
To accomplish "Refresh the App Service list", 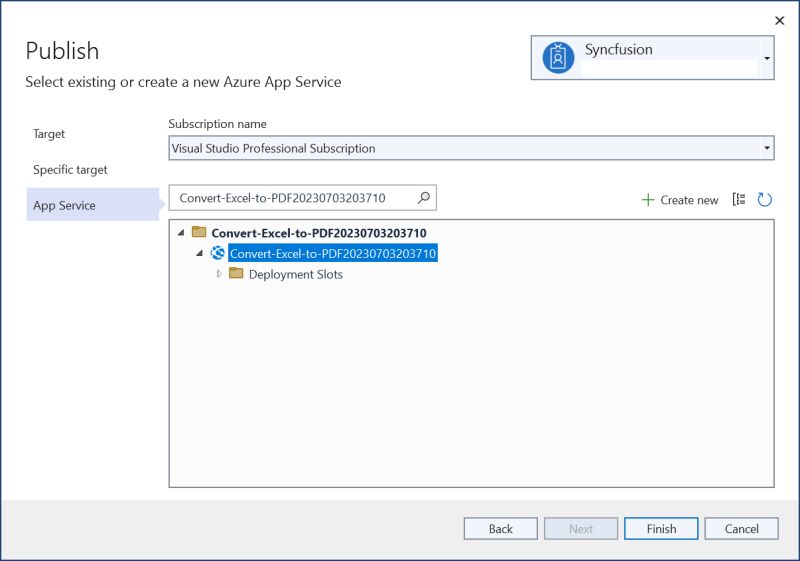I will click(x=764, y=199).
